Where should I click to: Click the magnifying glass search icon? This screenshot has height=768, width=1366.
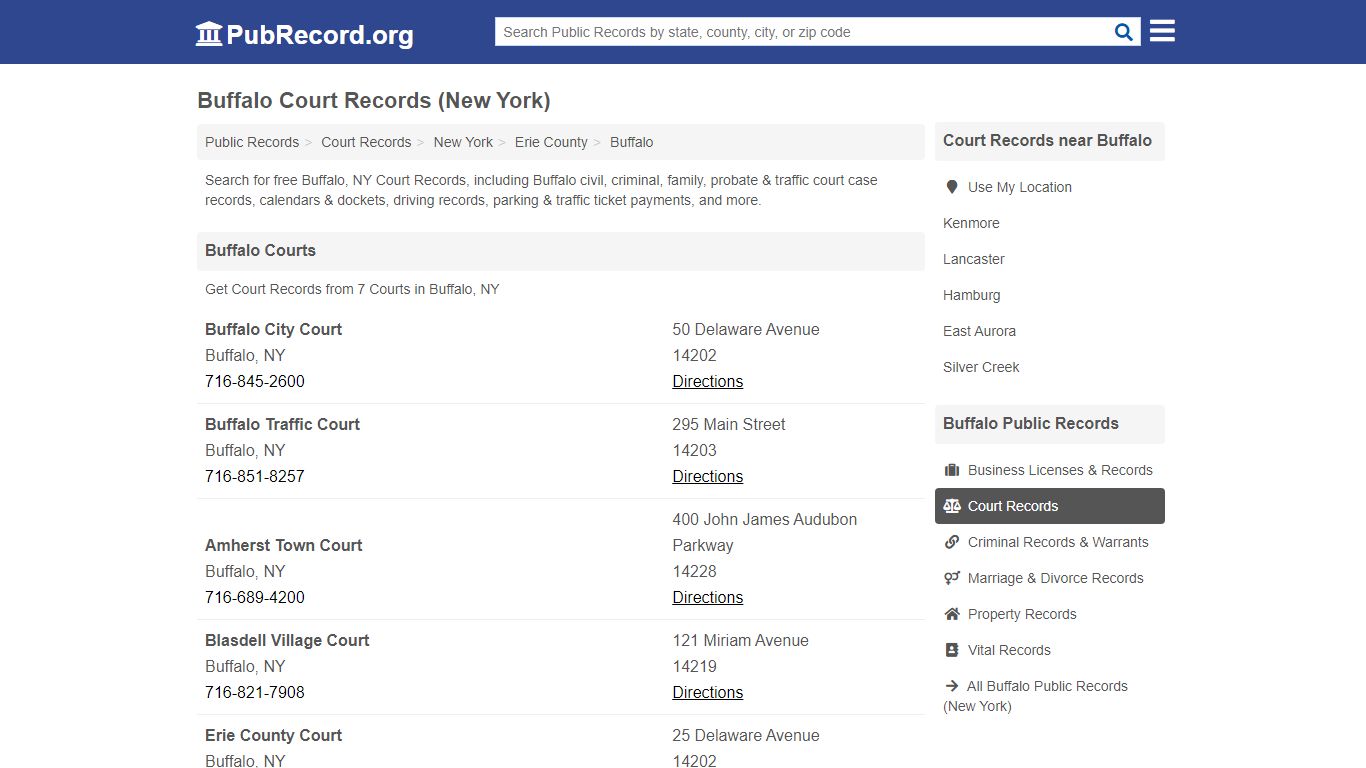click(x=1124, y=32)
